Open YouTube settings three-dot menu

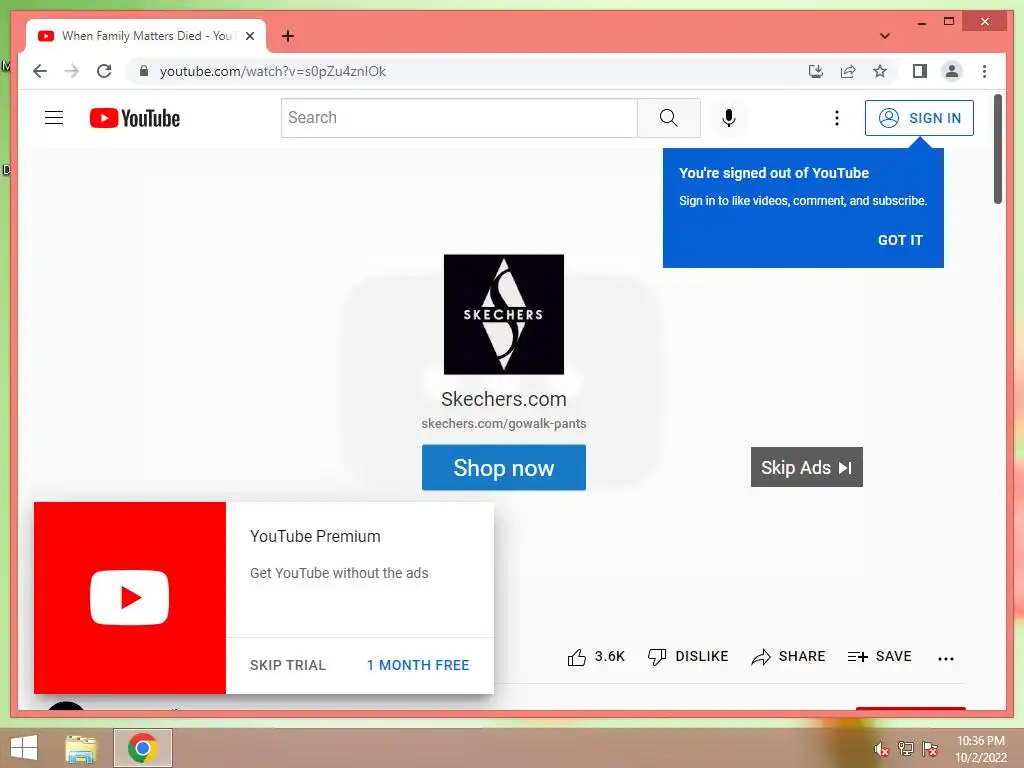tap(837, 118)
